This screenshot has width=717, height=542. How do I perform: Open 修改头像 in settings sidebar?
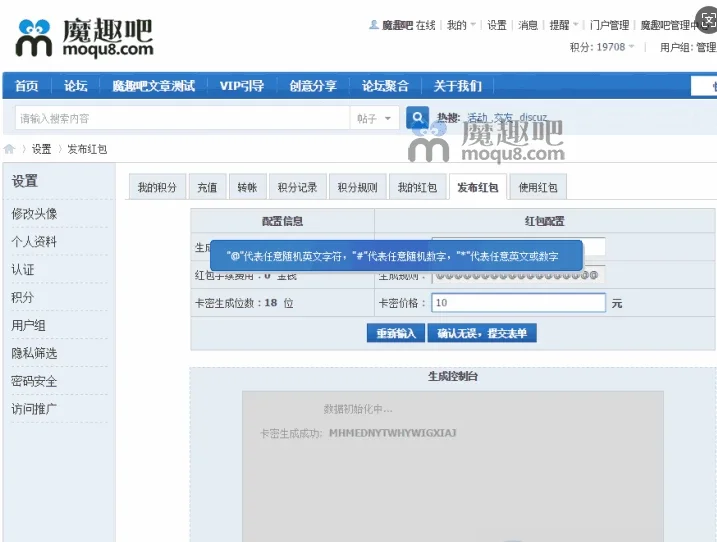coord(34,214)
